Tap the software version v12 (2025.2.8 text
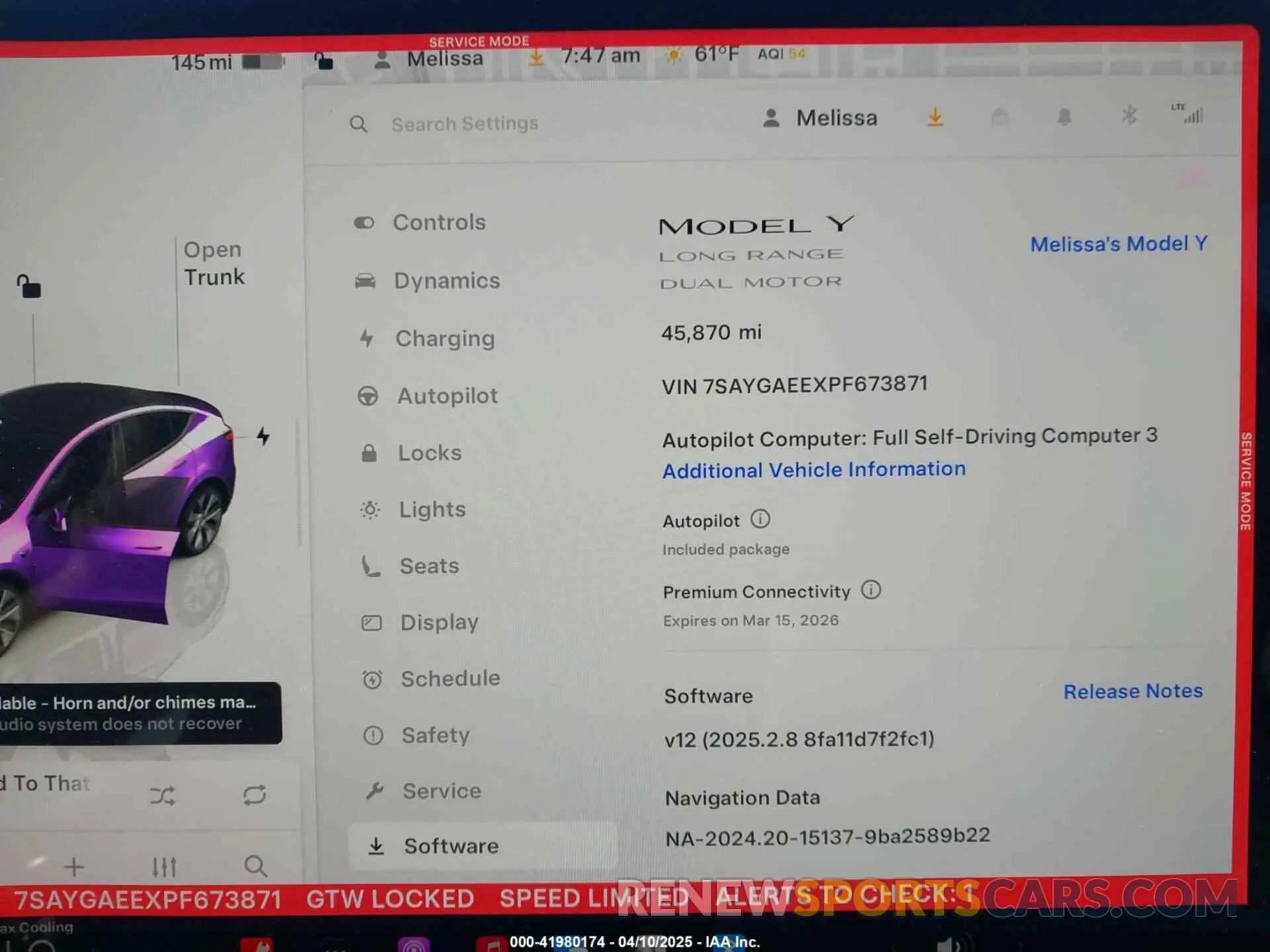The width and height of the screenshot is (1270, 952). [x=799, y=739]
